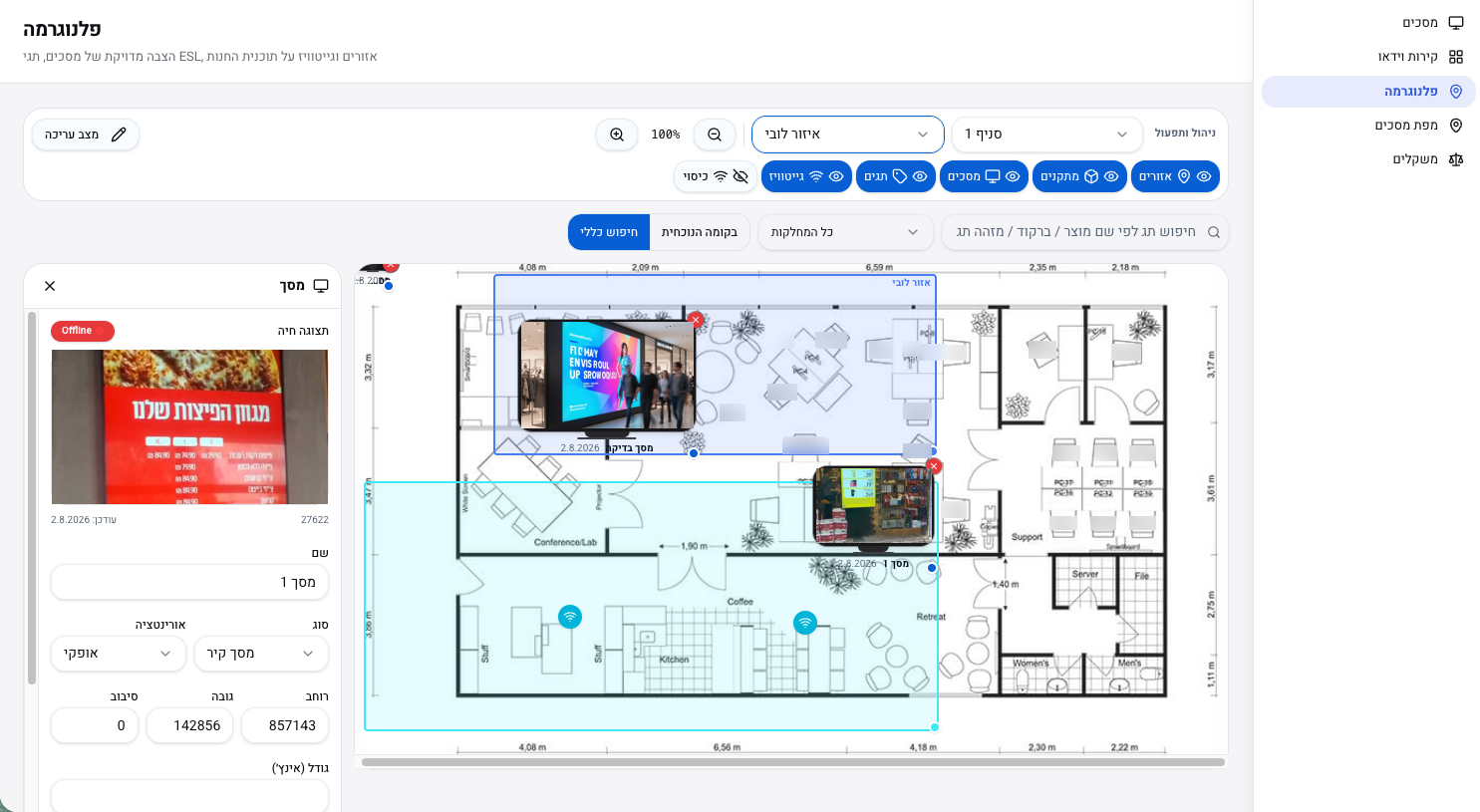Toggle אזורים layer visibility
Image resolution: width=1480 pixels, height=812 pixels.
[x=1175, y=176]
